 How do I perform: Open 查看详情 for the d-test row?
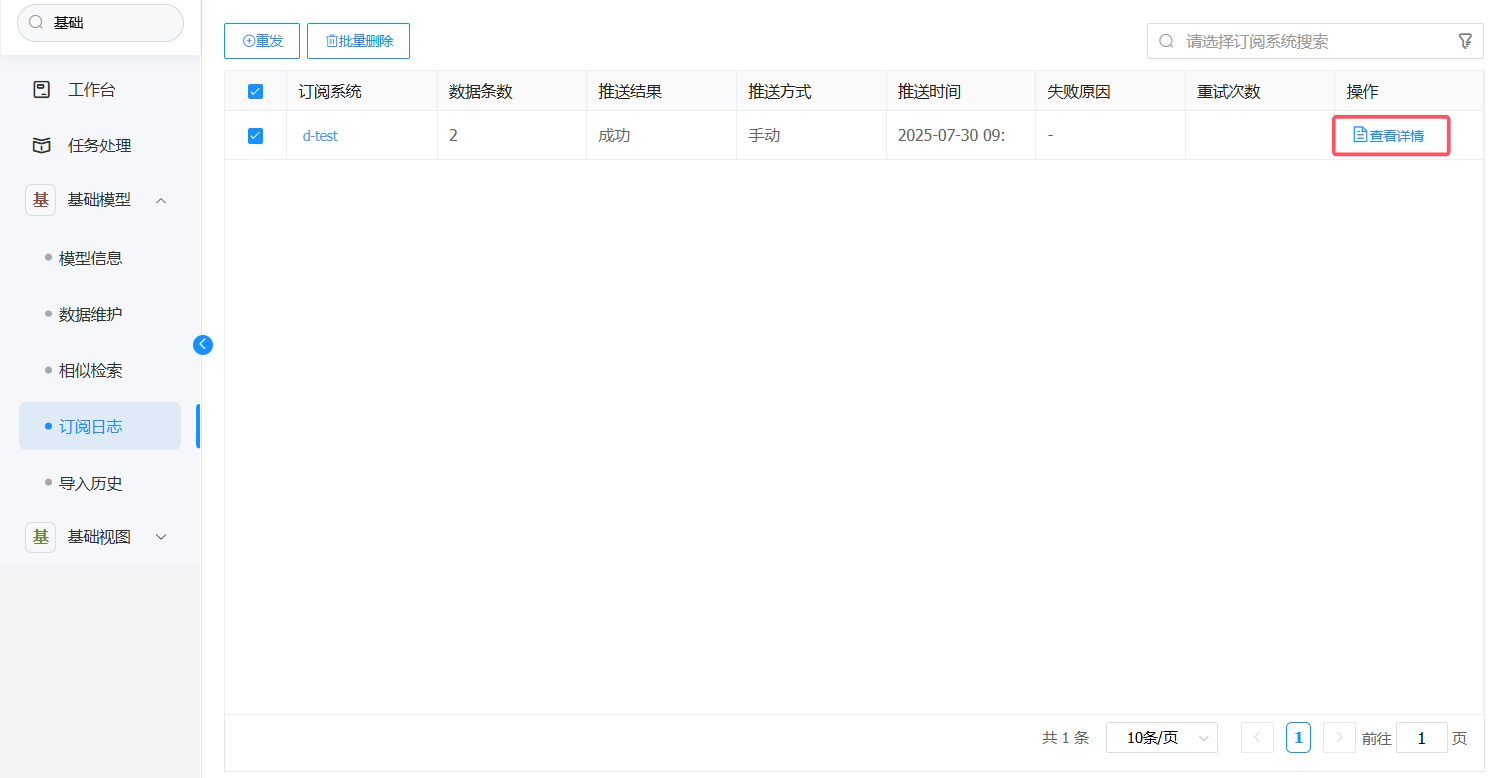[x=1389, y=136]
